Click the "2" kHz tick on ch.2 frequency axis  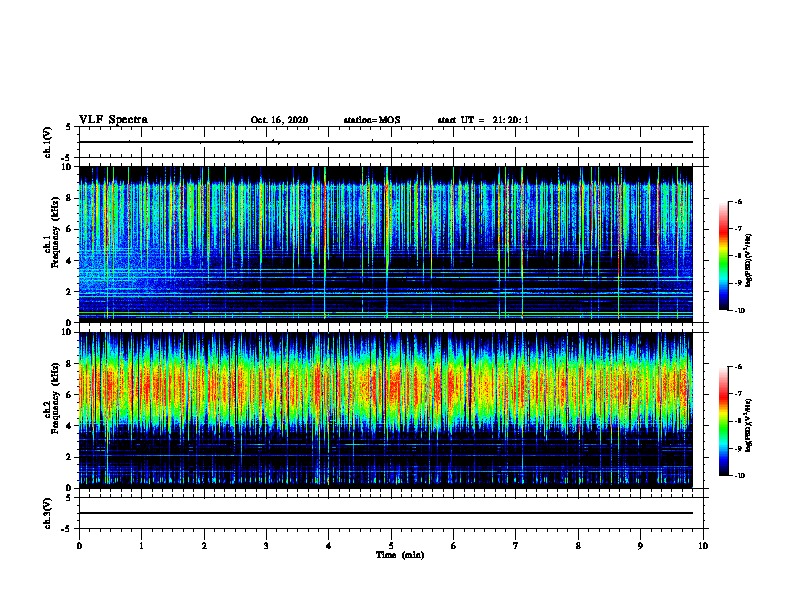point(69,457)
